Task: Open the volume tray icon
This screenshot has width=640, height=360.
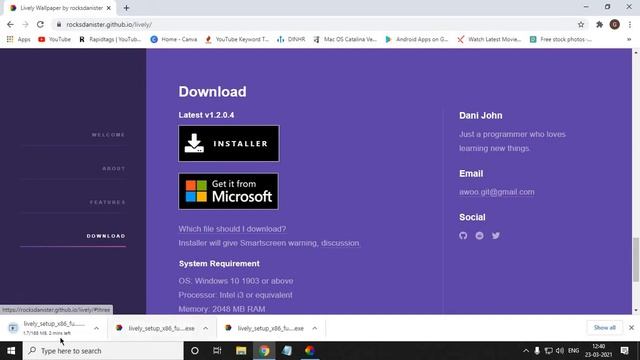Action: point(560,351)
